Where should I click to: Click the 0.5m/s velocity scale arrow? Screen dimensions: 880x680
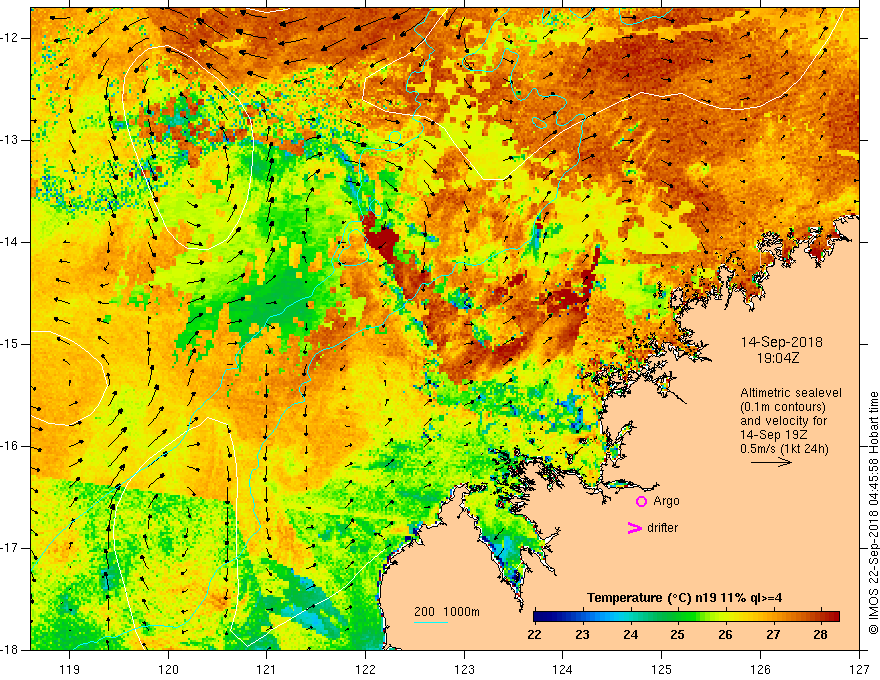[x=772, y=462]
